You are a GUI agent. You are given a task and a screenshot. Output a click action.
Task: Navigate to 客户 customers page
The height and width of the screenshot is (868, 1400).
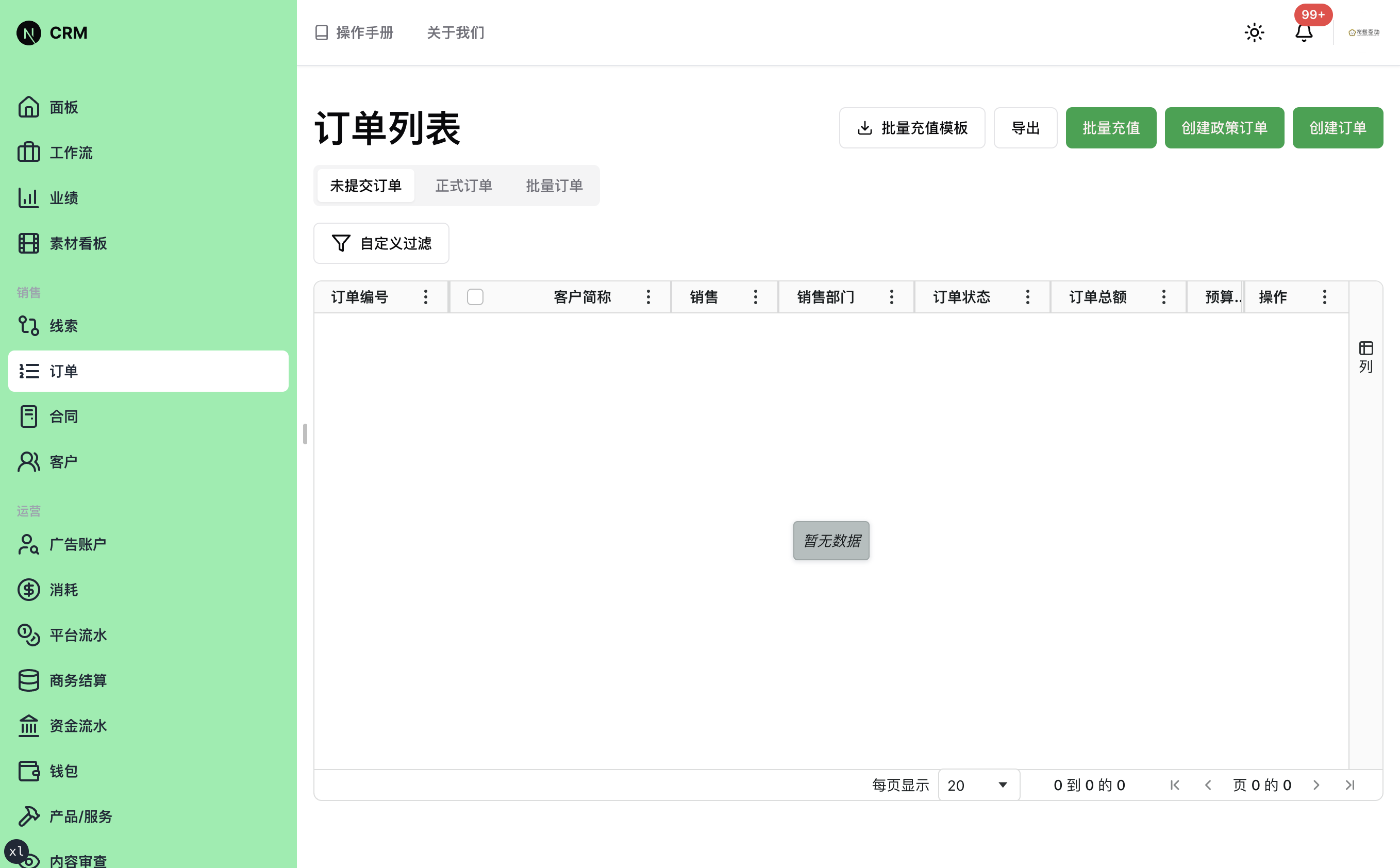point(62,461)
